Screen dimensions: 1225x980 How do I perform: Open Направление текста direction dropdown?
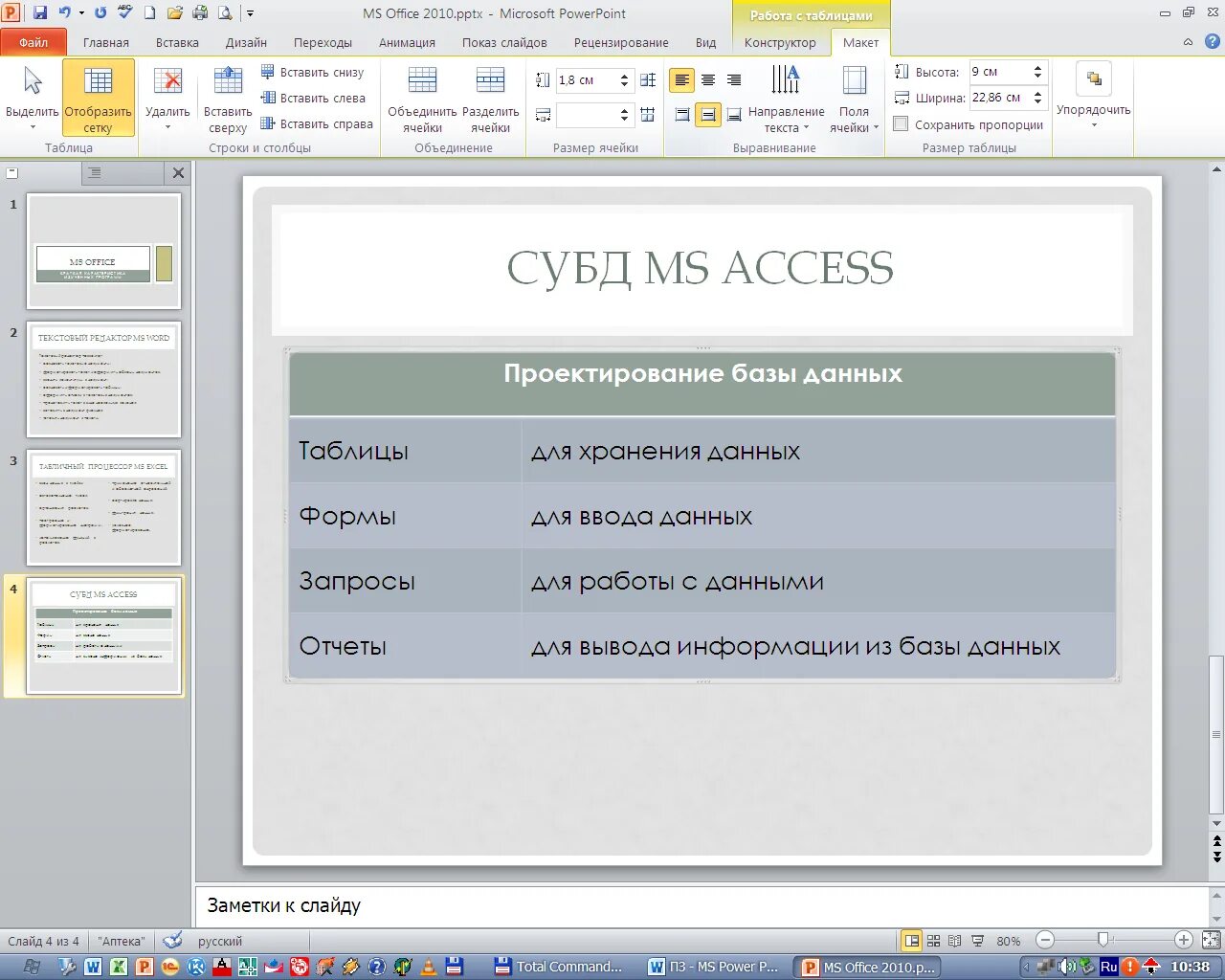(786, 99)
